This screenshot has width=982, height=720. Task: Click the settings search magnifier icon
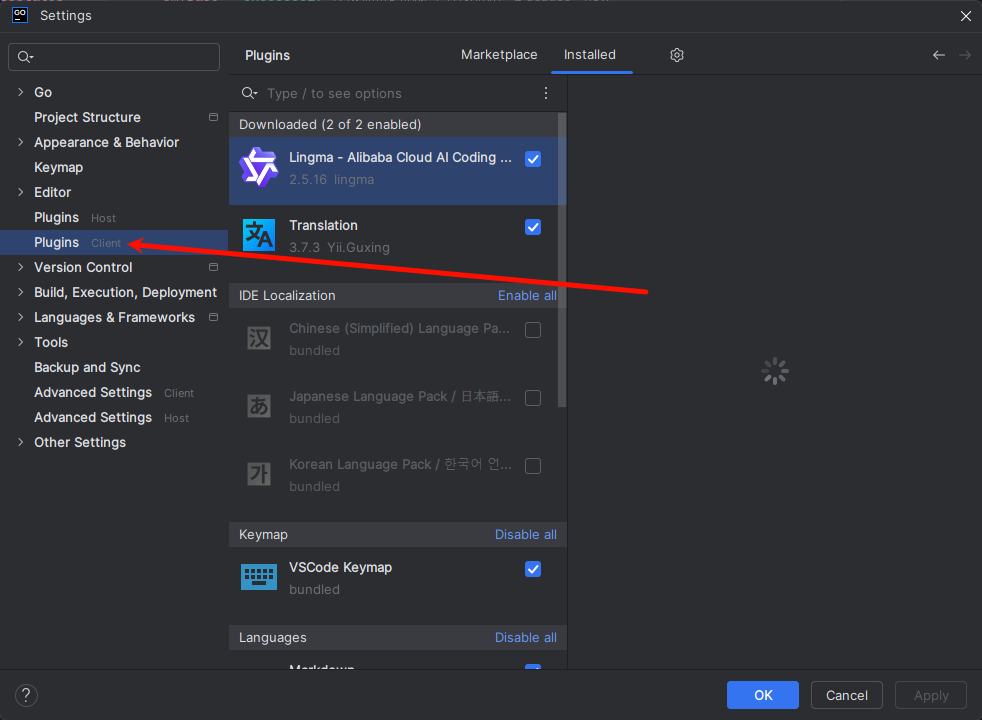coord(25,57)
